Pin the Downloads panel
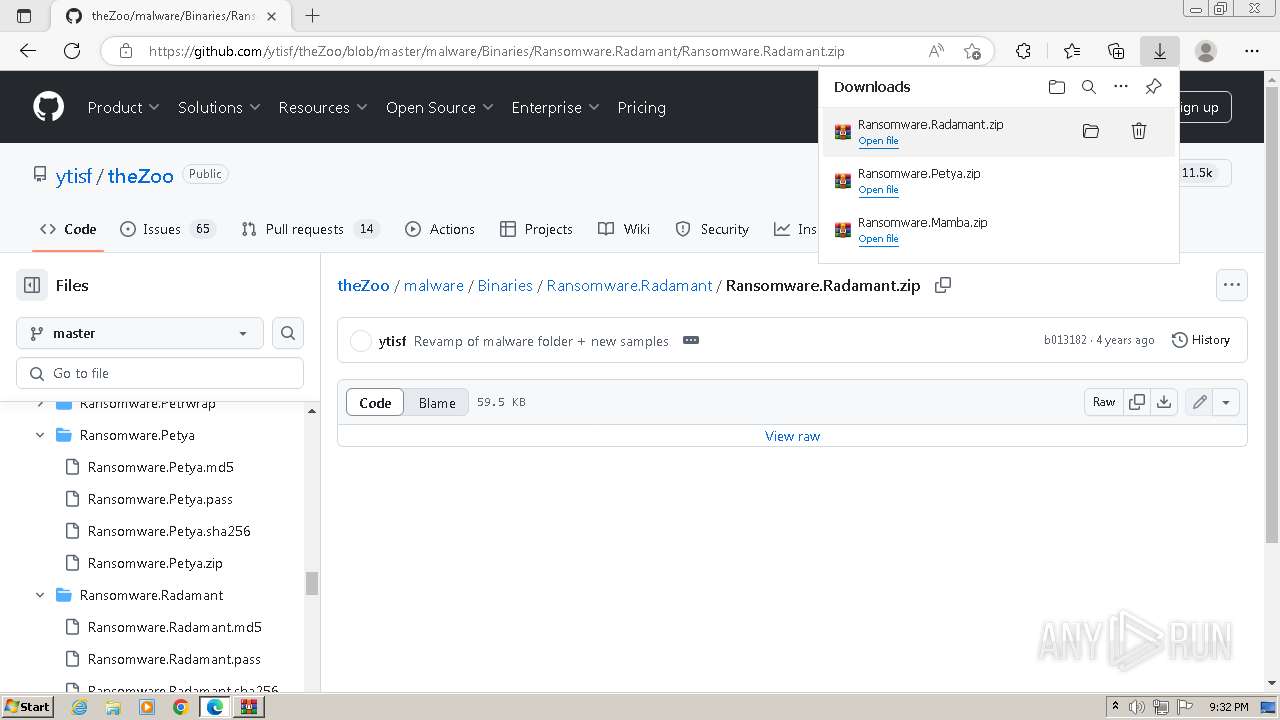 point(1153,87)
